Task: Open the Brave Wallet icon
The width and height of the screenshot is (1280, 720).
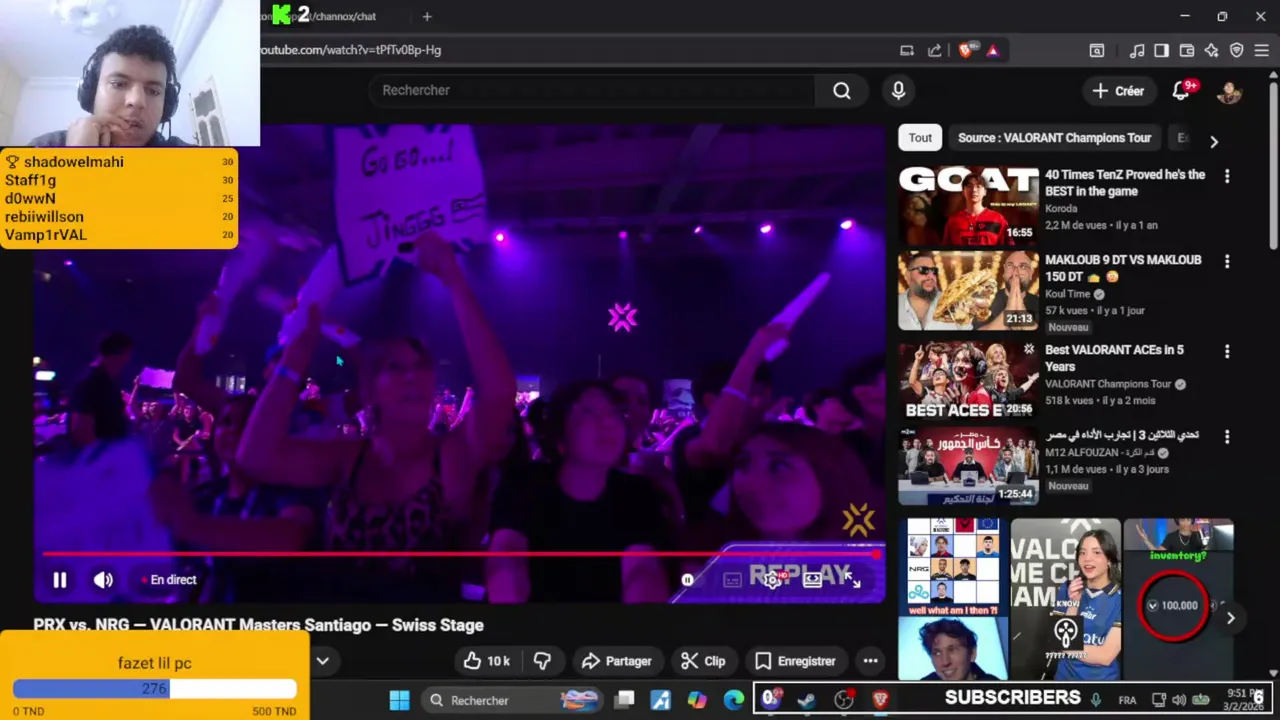Action: coord(1187,50)
